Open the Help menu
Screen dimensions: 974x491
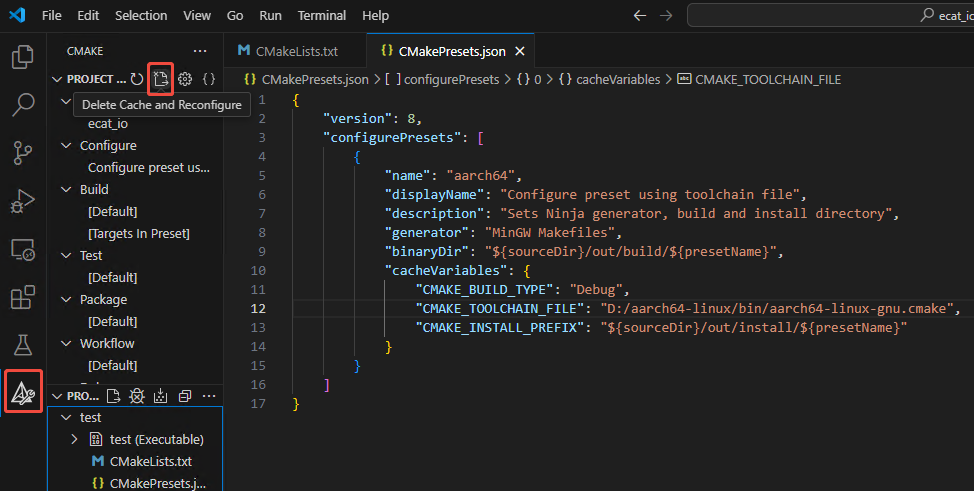pyautogui.click(x=375, y=16)
